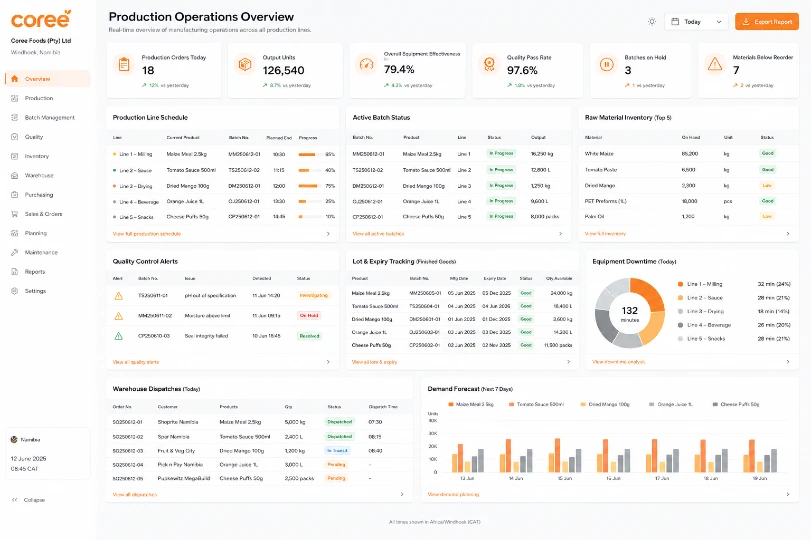Click the On Hold status badge
The width and height of the screenshot is (811, 540).
tap(309, 316)
